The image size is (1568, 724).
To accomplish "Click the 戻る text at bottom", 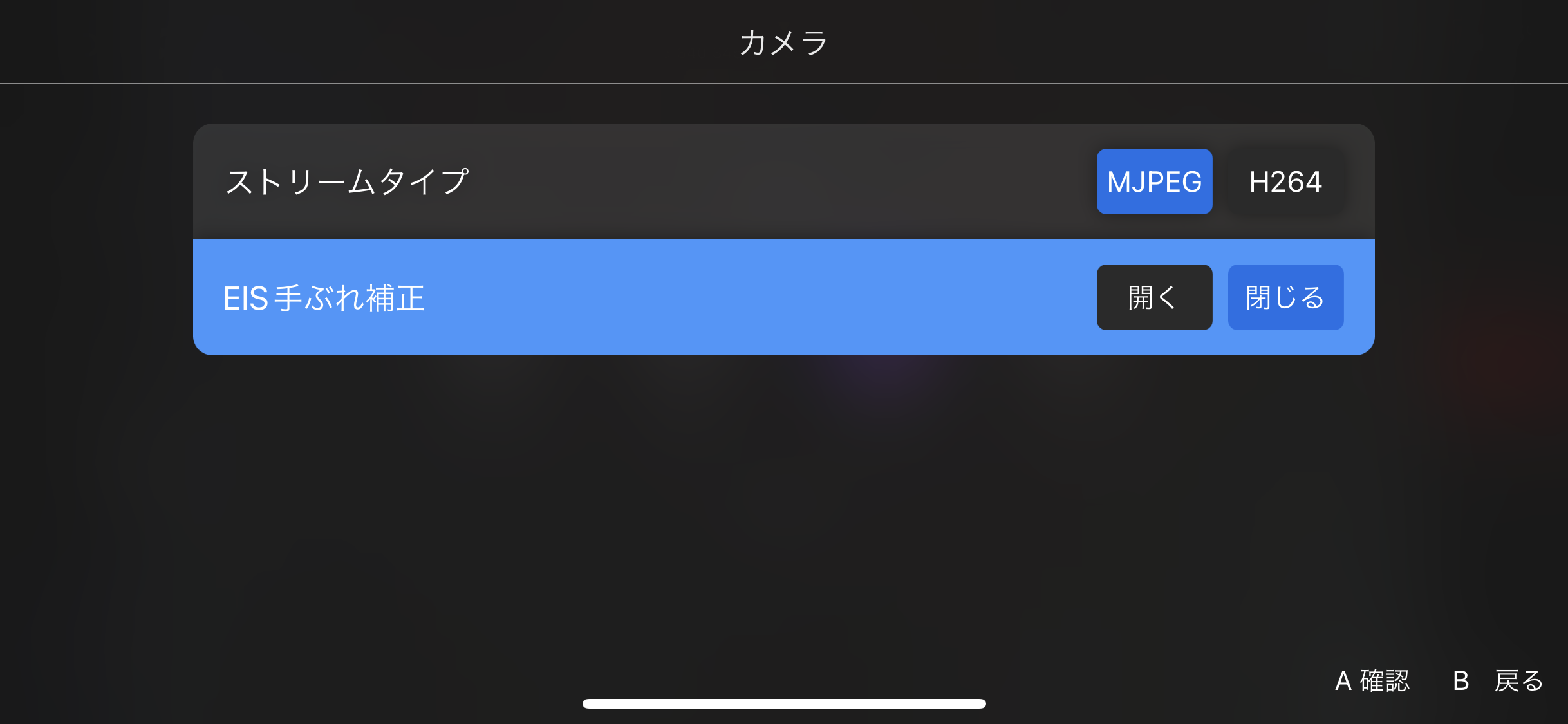I will tap(1519, 681).
